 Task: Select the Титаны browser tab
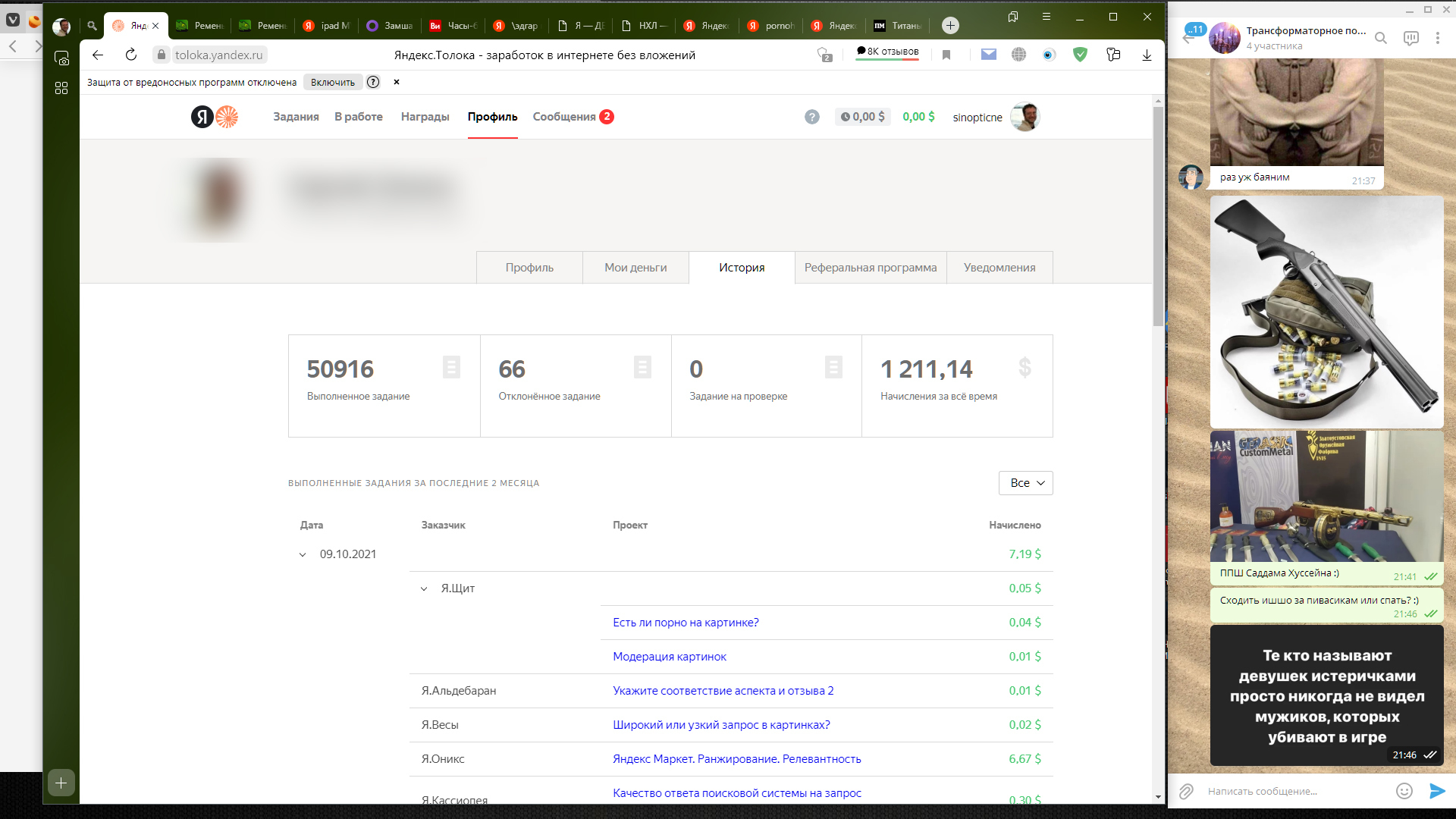(898, 25)
